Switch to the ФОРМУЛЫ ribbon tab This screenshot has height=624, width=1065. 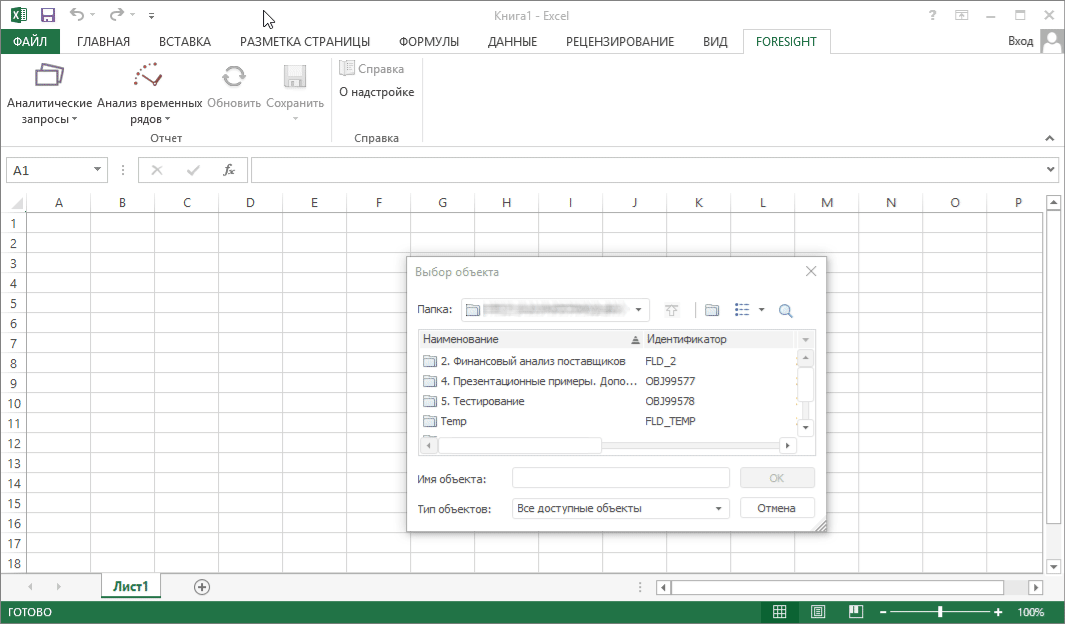[x=428, y=41]
